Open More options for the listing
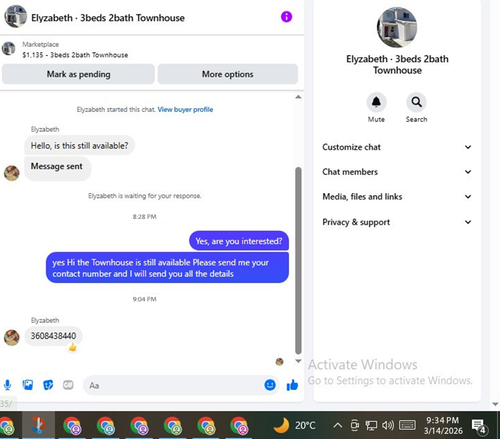Image resolution: width=500 pixels, height=439 pixels. click(x=228, y=74)
